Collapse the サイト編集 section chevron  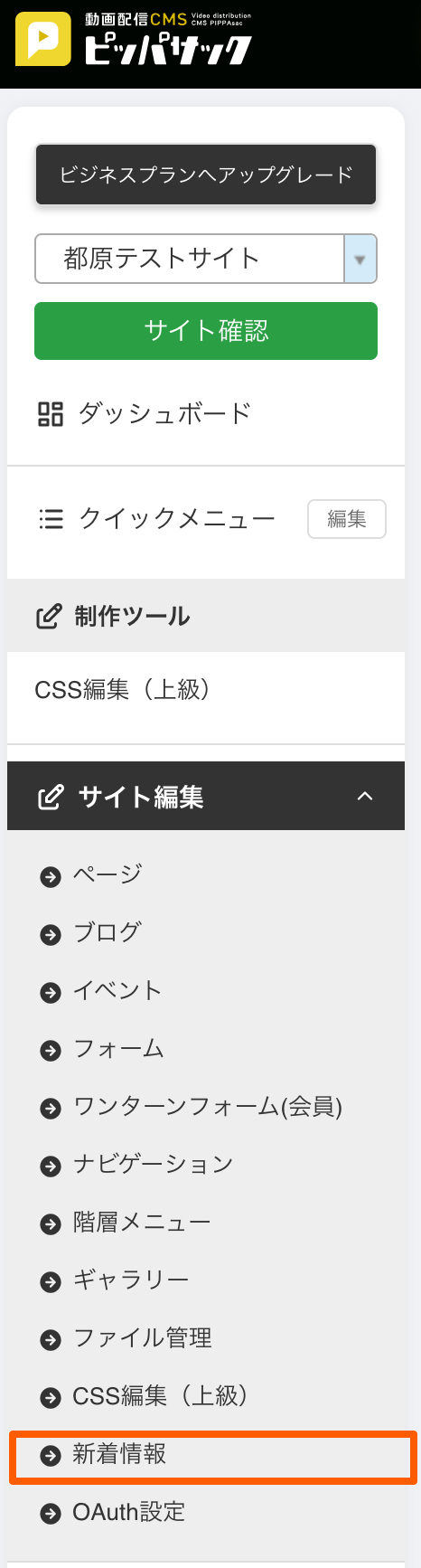(365, 797)
